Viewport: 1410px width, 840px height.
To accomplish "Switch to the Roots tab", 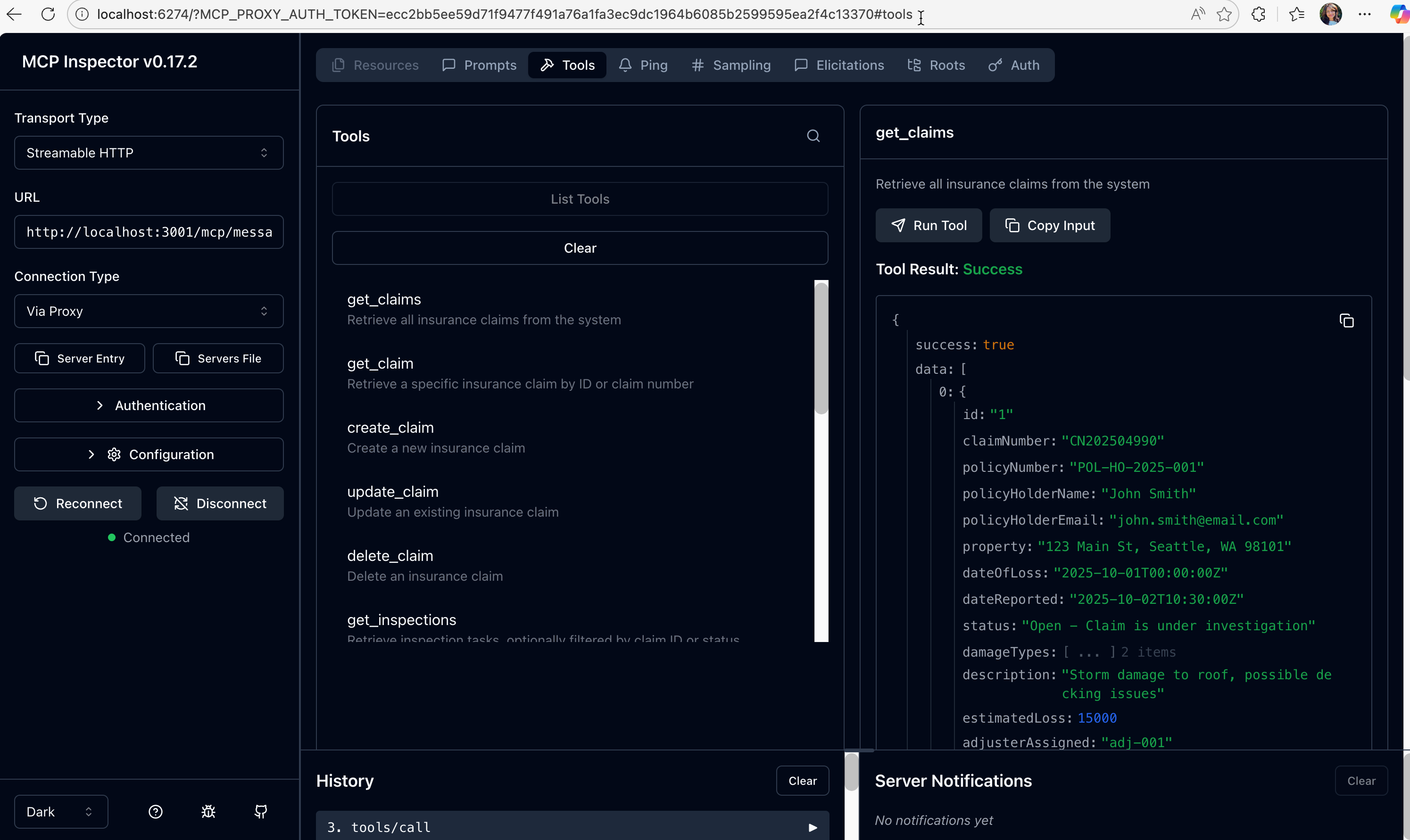I will coord(935,65).
